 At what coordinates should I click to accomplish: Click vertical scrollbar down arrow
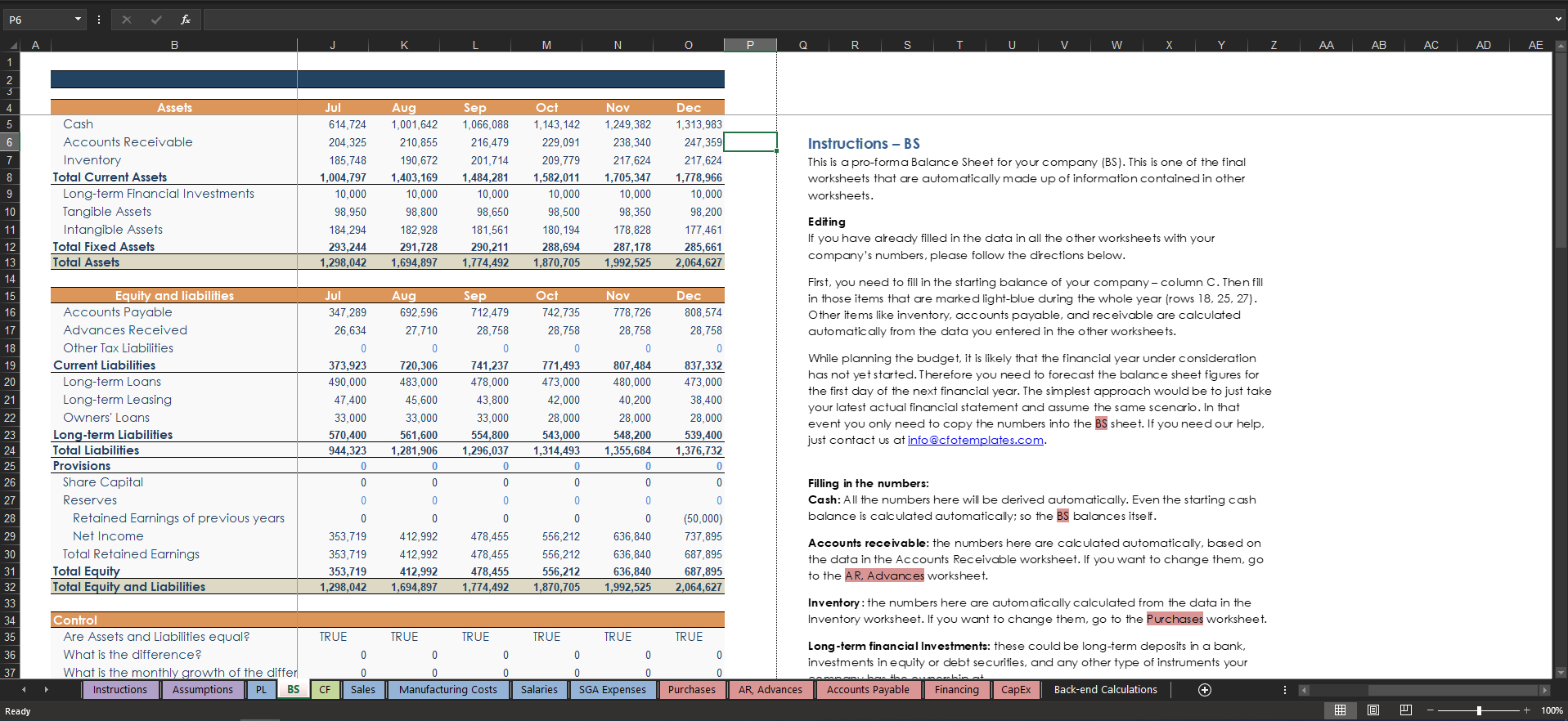1561,673
